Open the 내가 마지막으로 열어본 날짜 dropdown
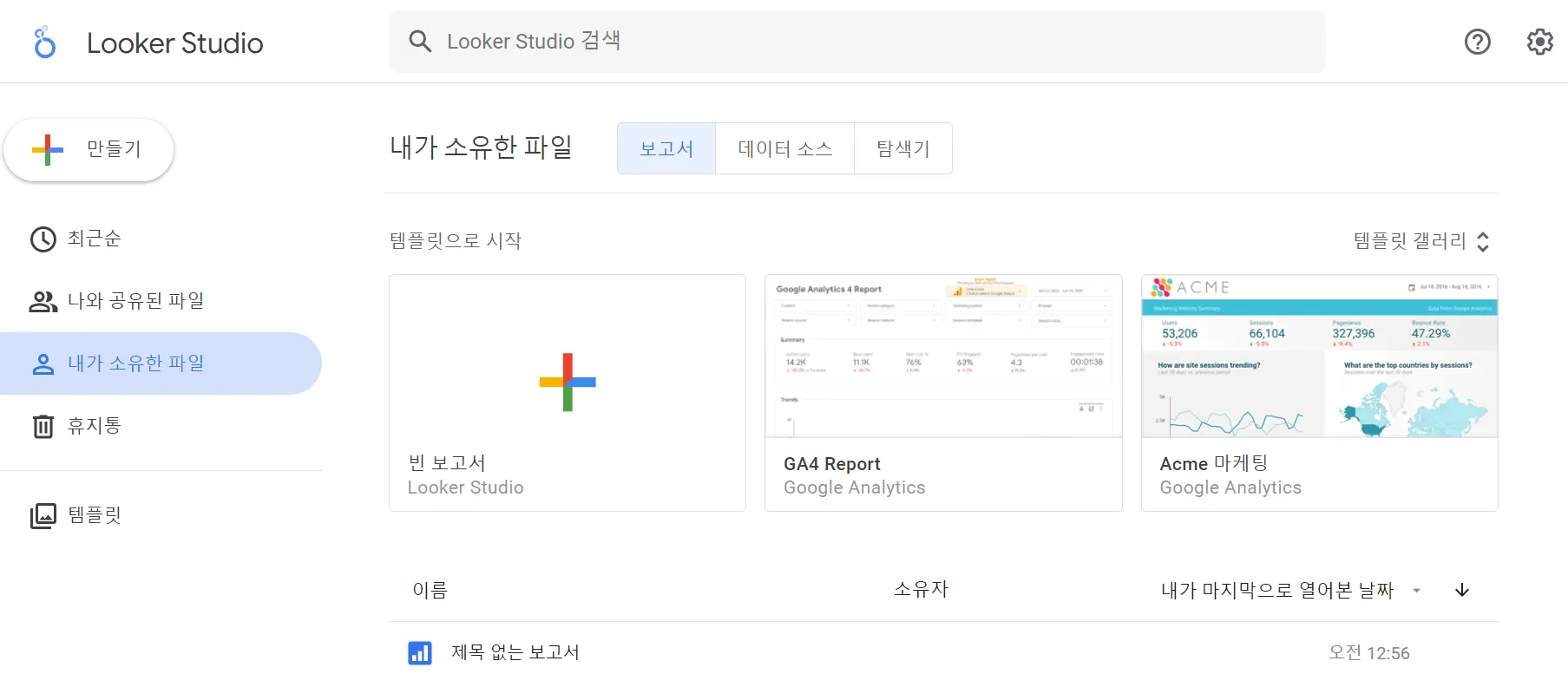 pos(1291,590)
